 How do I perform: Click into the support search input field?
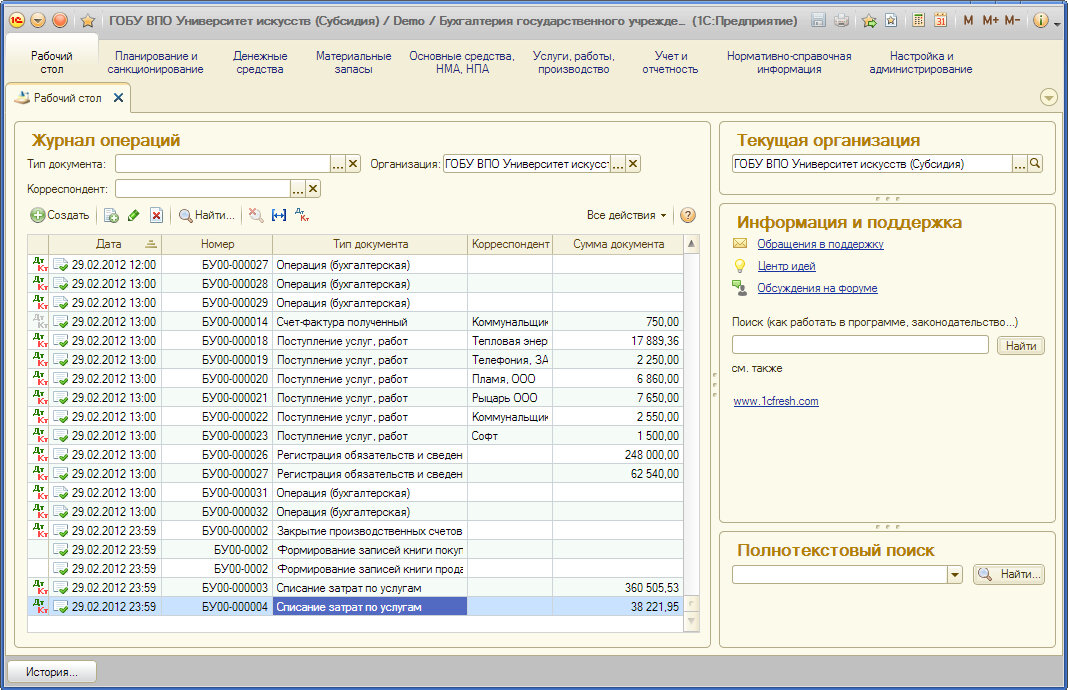click(x=860, y=345)
